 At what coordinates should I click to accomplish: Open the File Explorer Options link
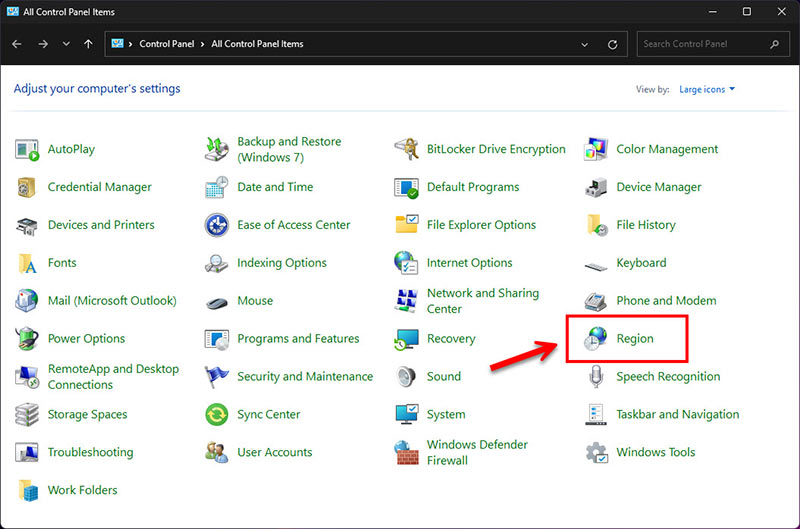pos(481,225)
